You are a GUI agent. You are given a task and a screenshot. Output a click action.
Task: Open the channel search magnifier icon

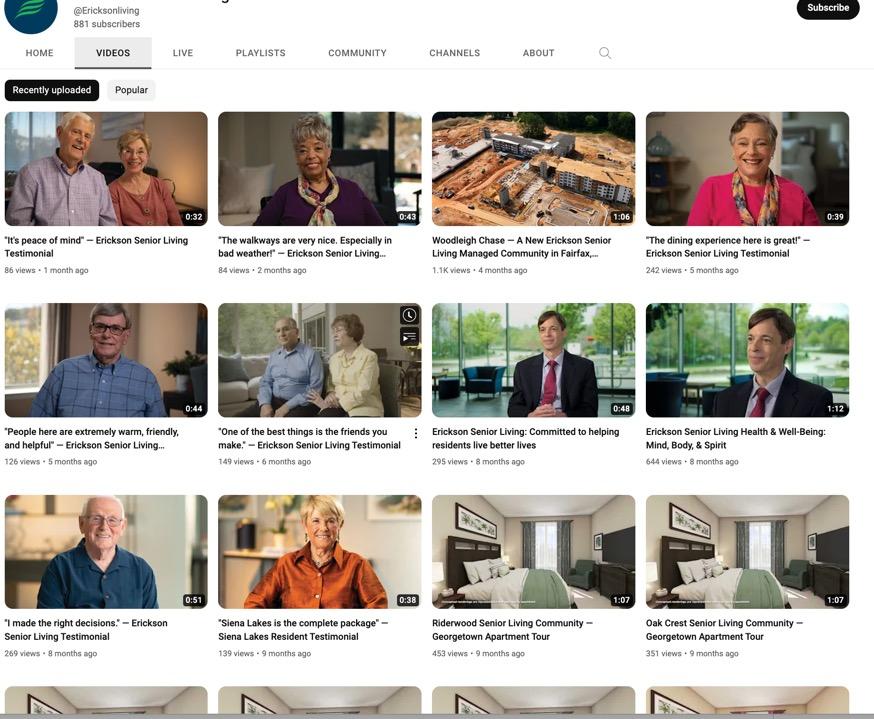coord(605,53)
